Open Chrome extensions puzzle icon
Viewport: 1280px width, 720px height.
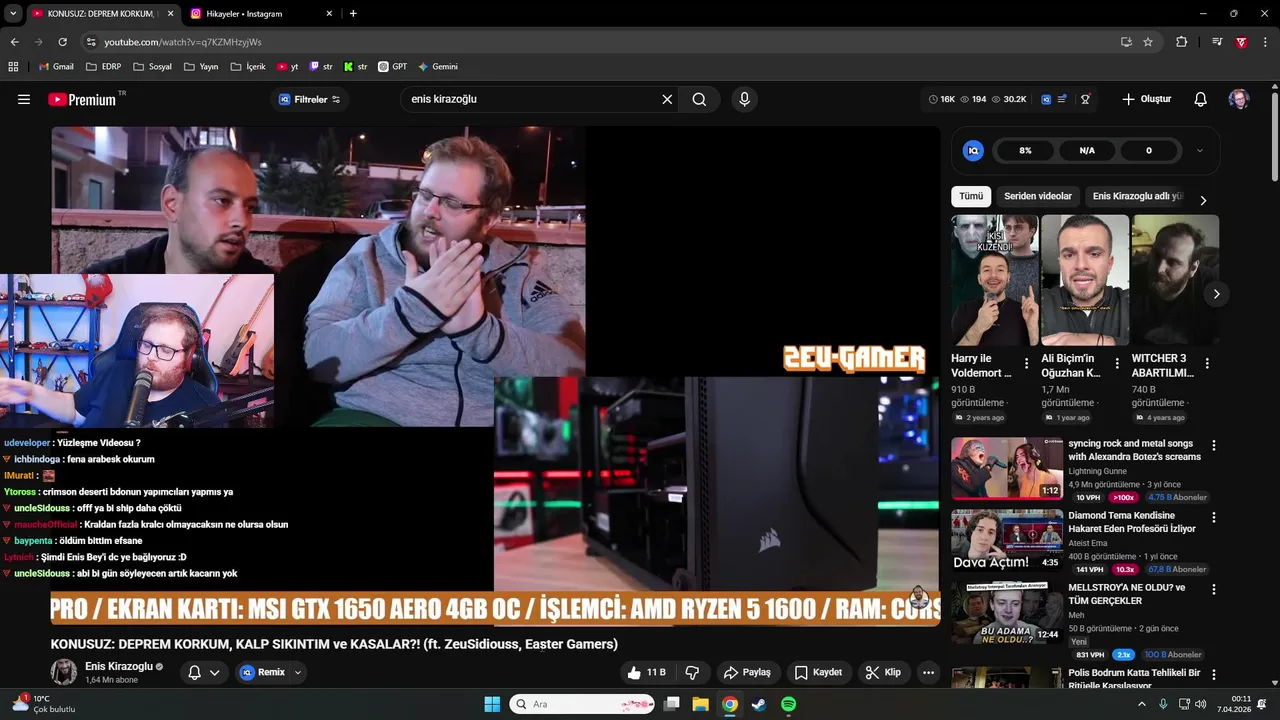pos(1182,42)
